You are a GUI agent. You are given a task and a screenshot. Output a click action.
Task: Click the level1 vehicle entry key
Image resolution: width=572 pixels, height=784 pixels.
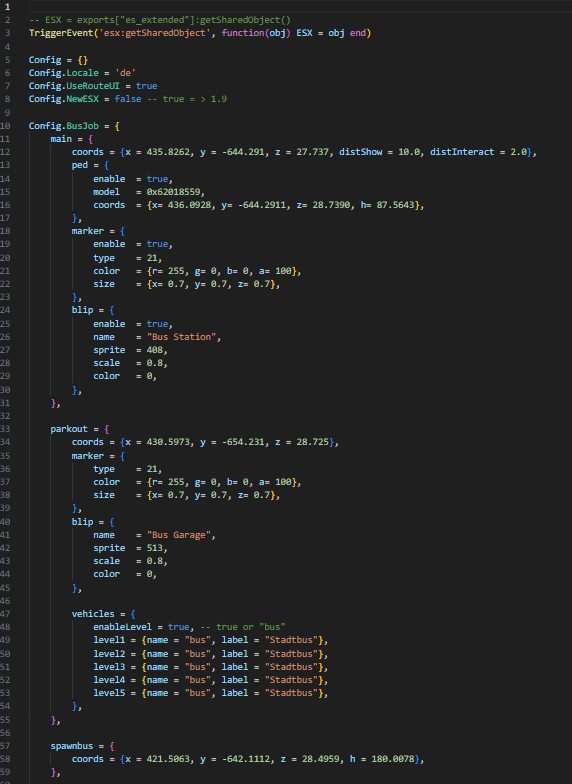[x=109, y=640]
